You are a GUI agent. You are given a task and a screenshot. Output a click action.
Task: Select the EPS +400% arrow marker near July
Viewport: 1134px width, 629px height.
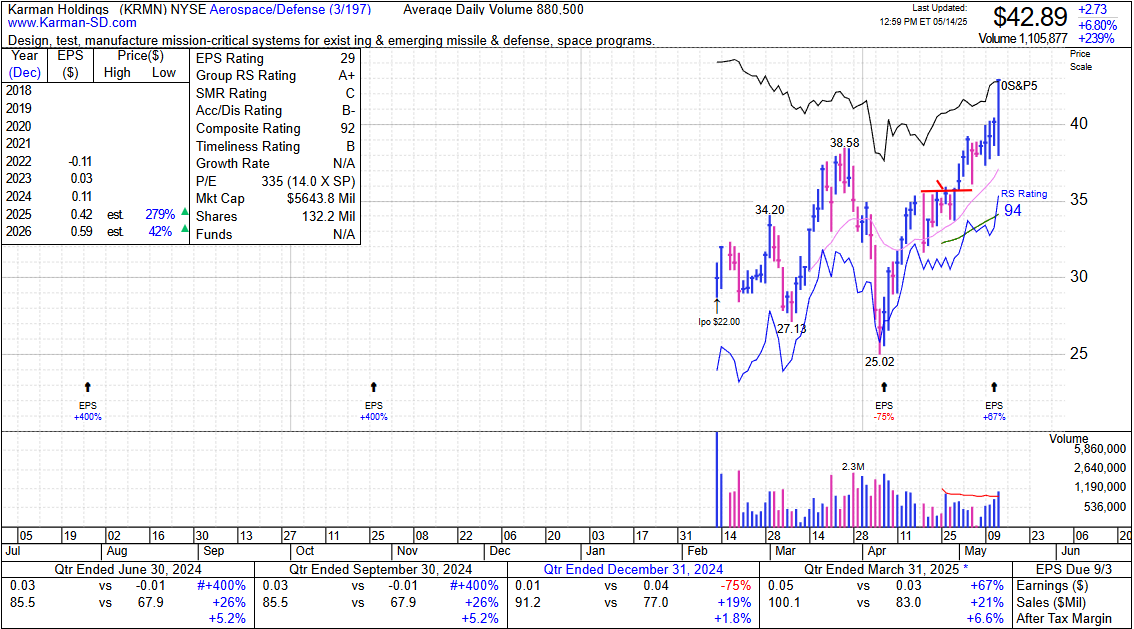click(x=88, y=387)
